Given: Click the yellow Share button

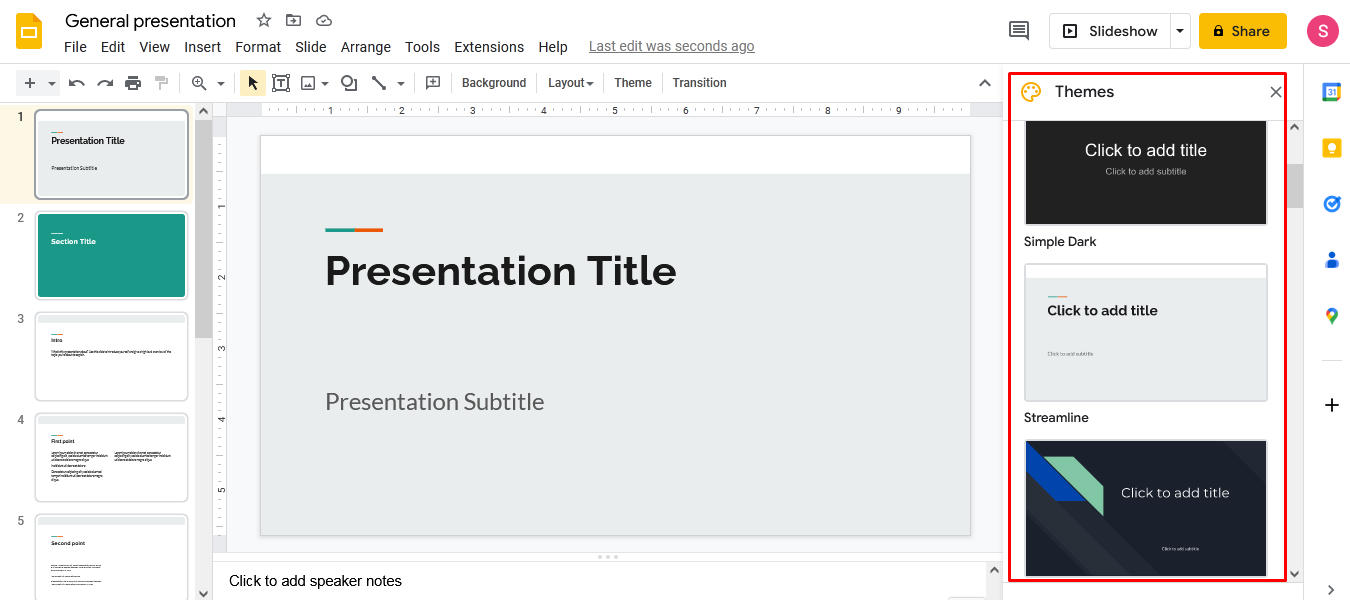Looking at the screenshot, I should [1242, 30].
